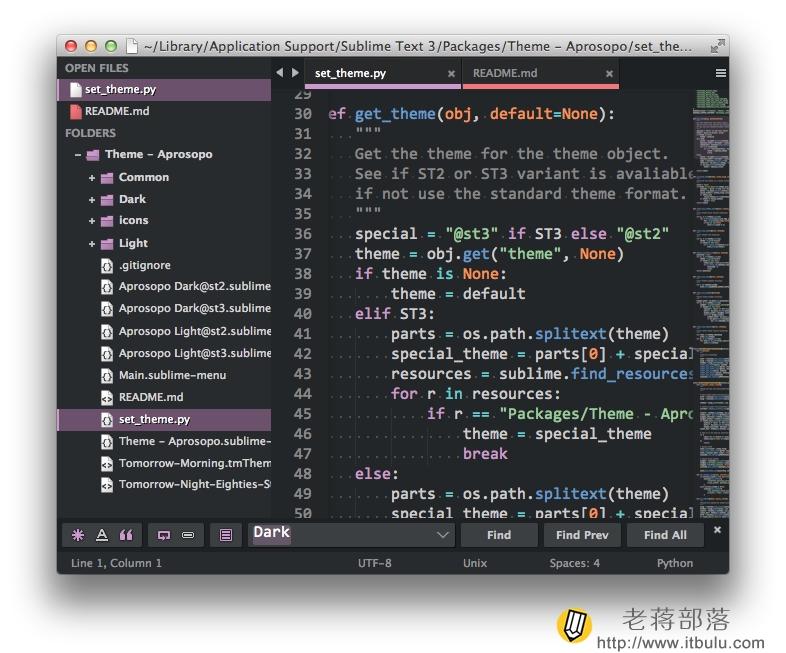
Task: Click the README.md markup icon in folders
Action: coord(107,398)
